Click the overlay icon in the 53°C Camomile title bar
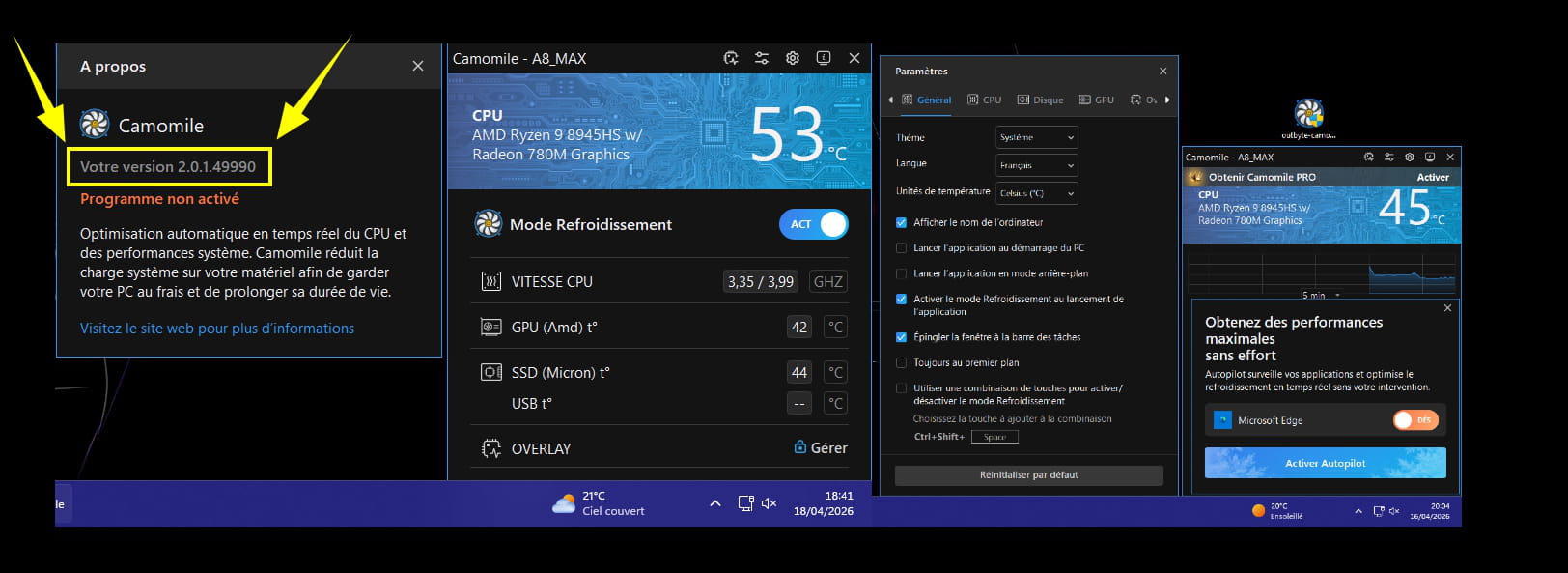Image resolution: width=1568 pixels, height=573 pixels. click(731, 58)
